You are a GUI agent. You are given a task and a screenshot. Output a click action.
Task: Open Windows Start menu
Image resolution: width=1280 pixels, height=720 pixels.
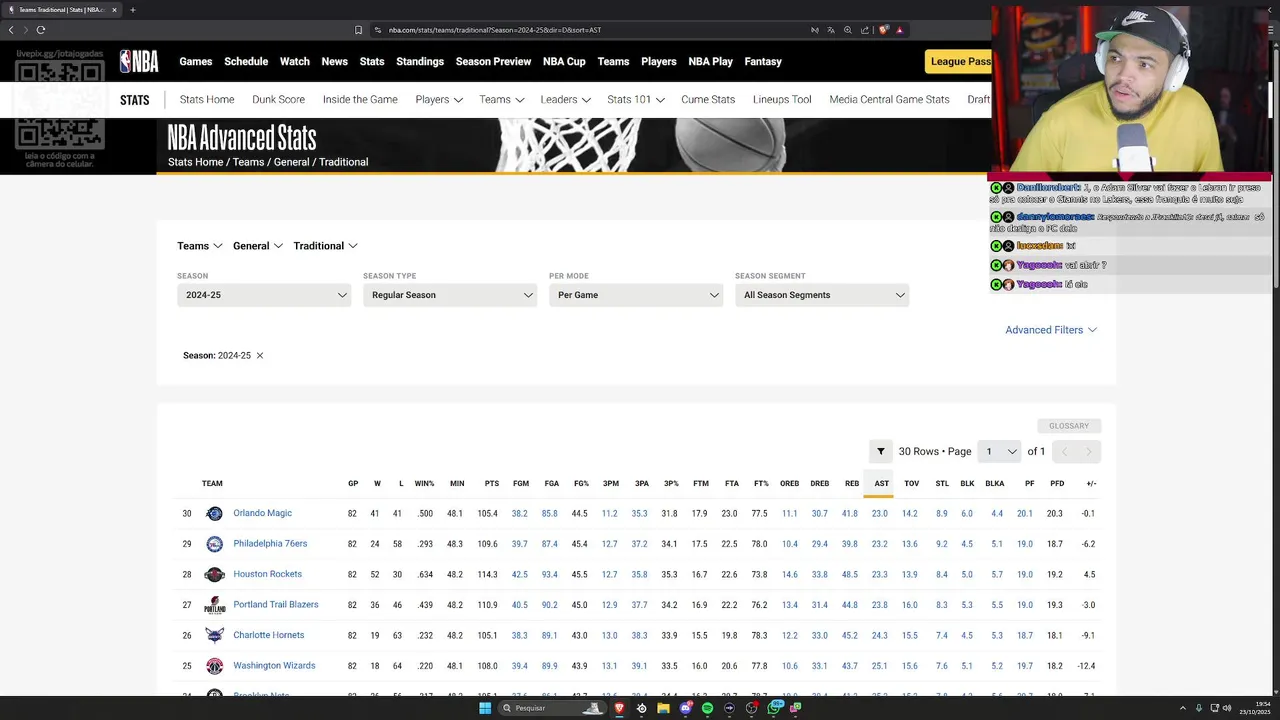tap(485, 708)
